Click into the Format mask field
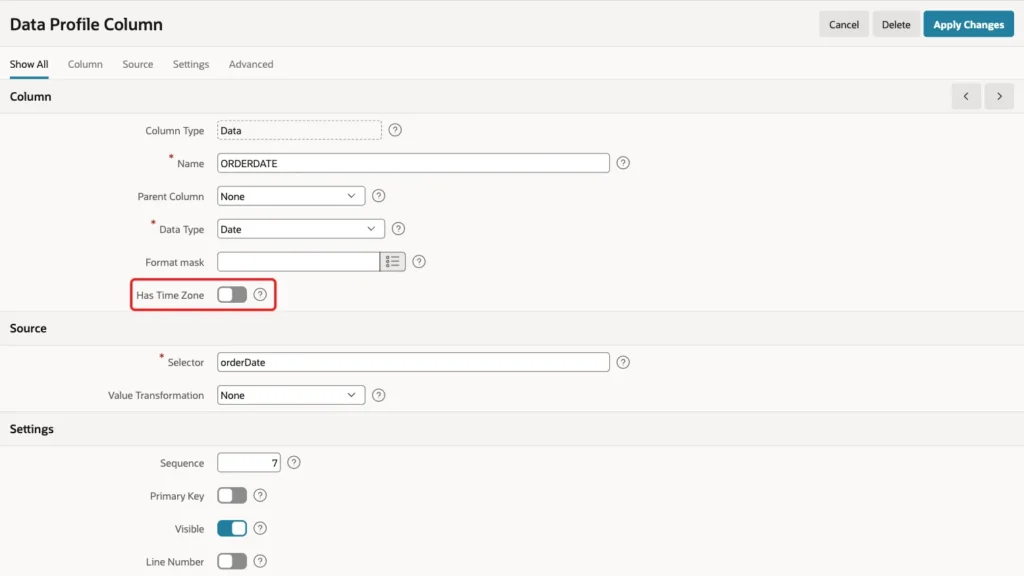 (x=298, y=262)
